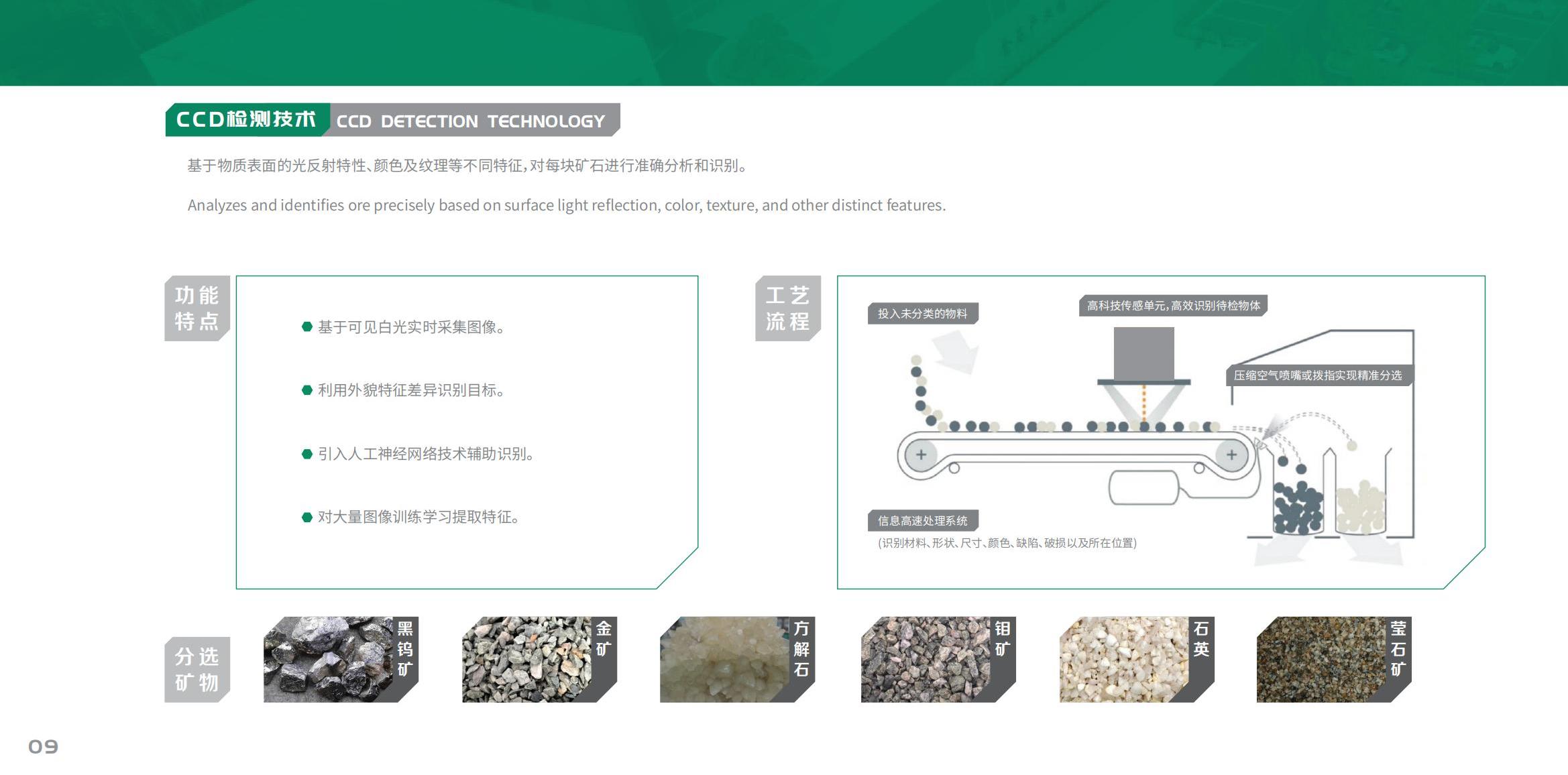Open the 莹石矿 mineral thumbnail
The image size is (1568, 775).
[x=1335, y=660]
